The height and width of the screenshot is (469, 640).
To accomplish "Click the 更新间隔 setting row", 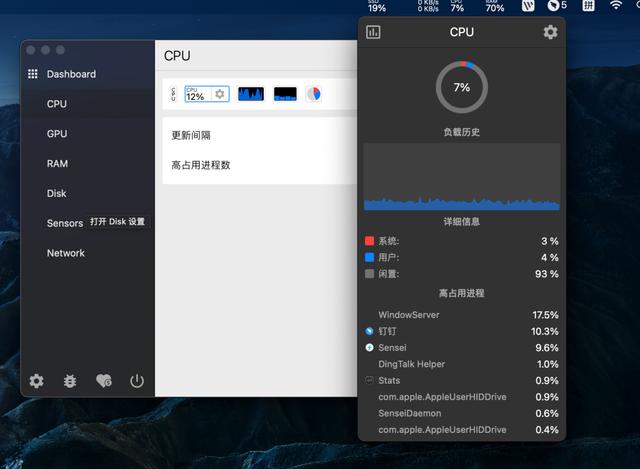I will coord(260,135).
